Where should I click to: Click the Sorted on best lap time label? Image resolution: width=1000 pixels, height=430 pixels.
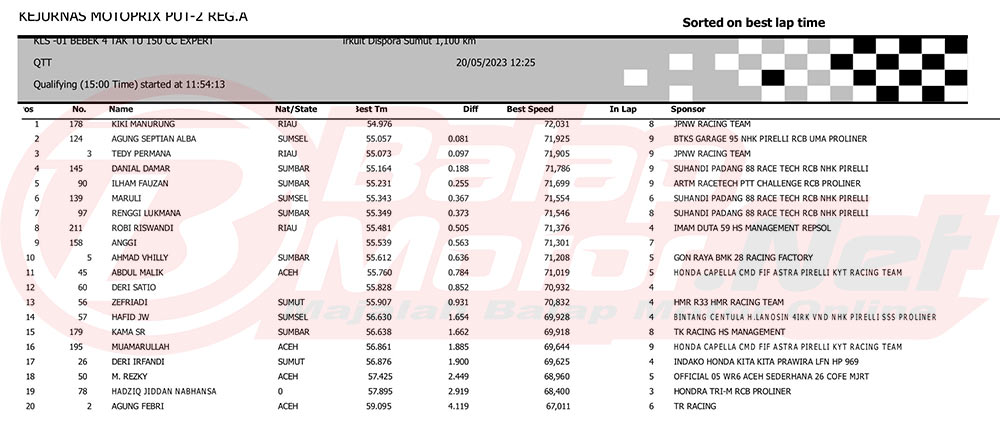pos(753,23)
